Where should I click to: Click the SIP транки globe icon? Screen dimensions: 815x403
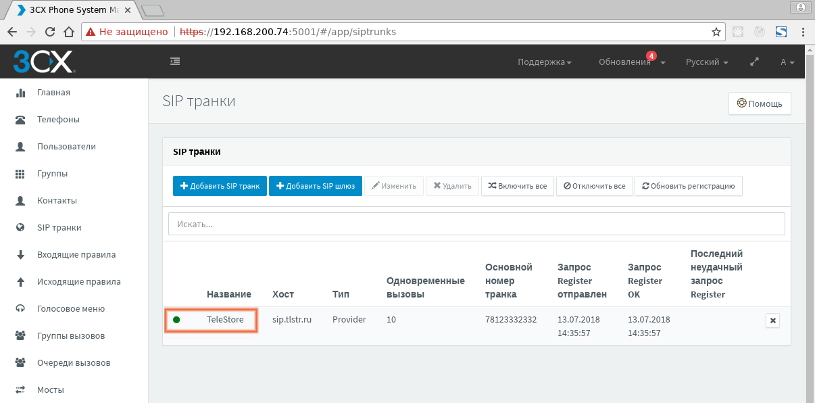coord(20,228)
